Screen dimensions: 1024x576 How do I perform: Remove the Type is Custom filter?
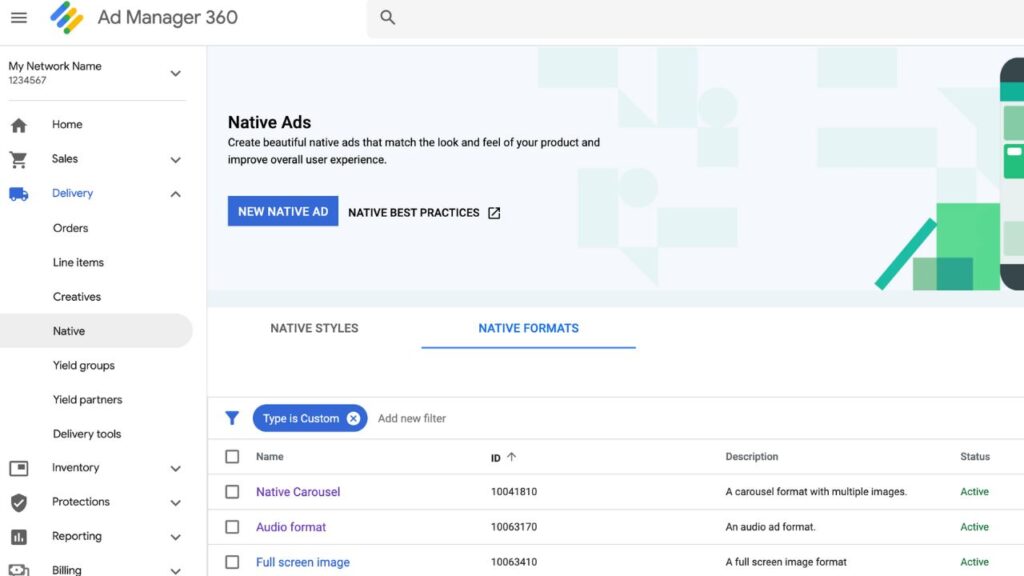click(353, 419)
